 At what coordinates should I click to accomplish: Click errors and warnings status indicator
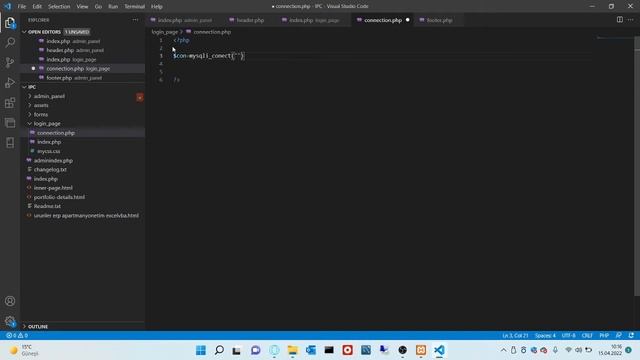tap(17, 336)
